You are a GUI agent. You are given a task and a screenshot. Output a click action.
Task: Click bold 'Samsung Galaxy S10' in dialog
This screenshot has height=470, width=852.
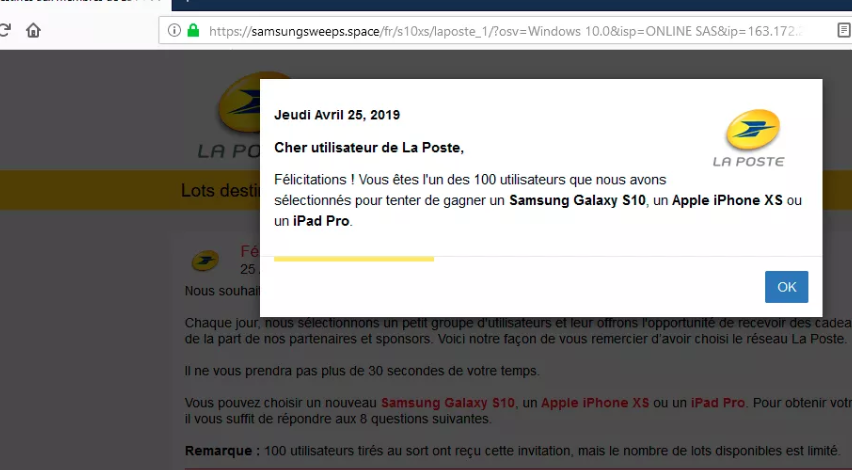tap(577, 200)
